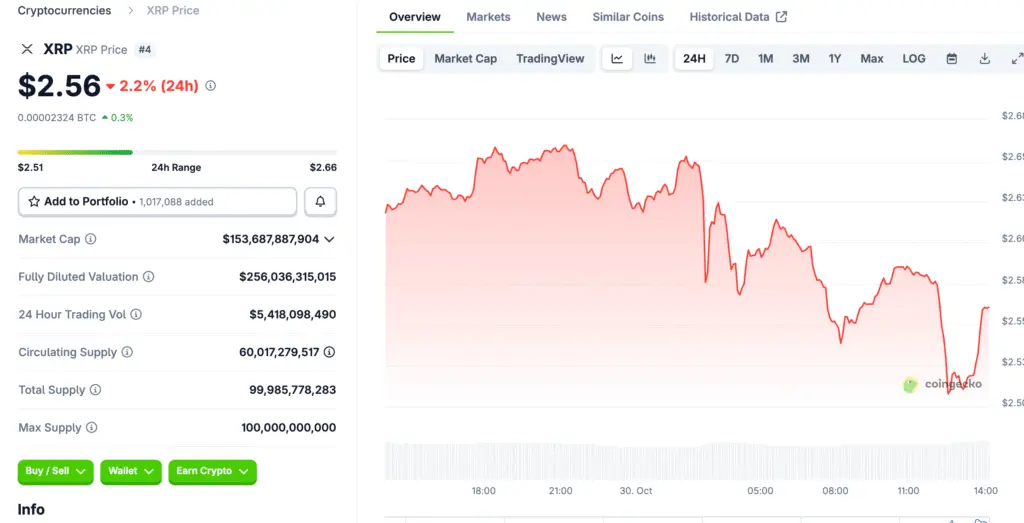Click info icon next to Market Cap
Viewport: 1024px width, 523px height.
(91, 239)
